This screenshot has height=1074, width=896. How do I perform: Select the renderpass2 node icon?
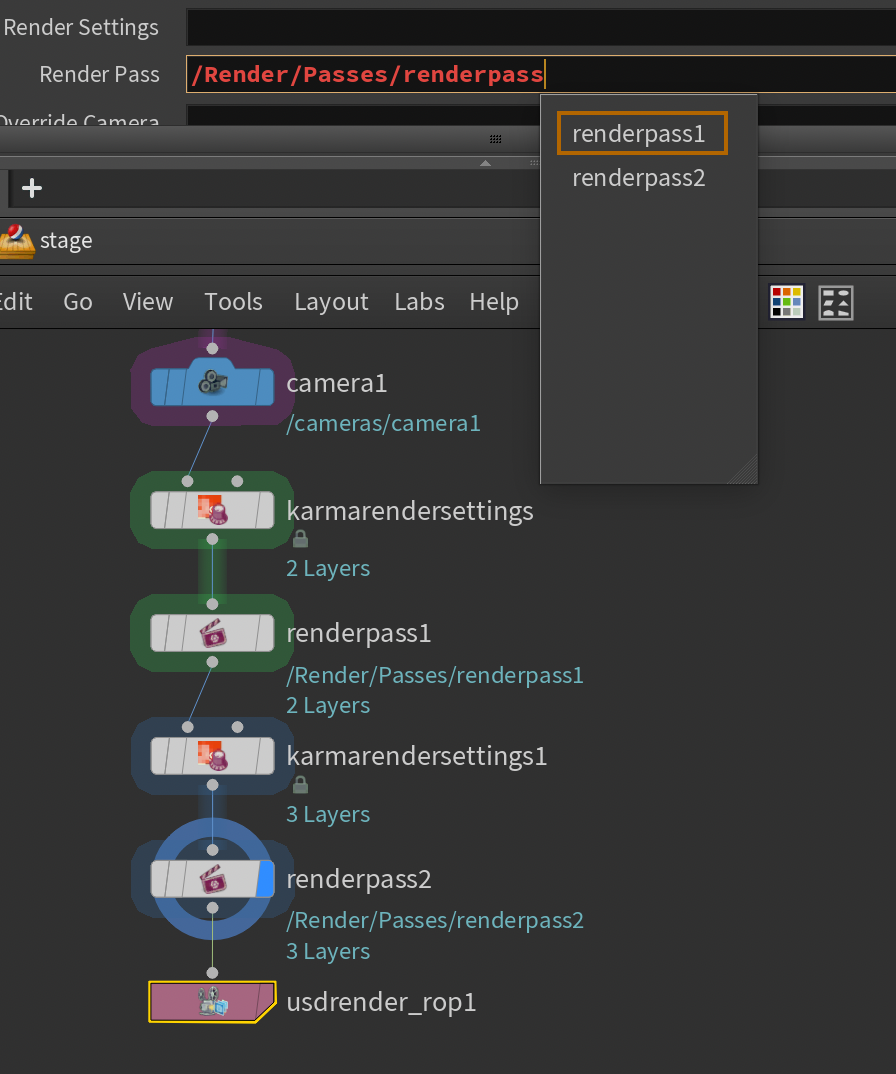(212, 879)
